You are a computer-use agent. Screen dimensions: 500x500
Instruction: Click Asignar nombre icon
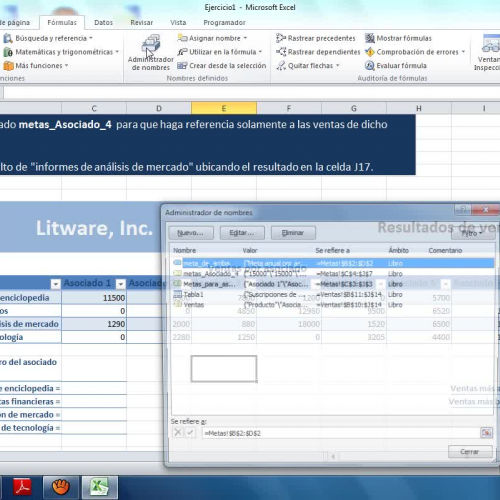tap(182, 38)
